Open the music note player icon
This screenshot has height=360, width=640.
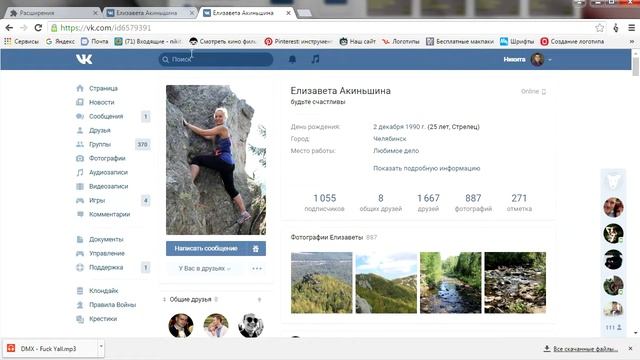pos(315,59)
